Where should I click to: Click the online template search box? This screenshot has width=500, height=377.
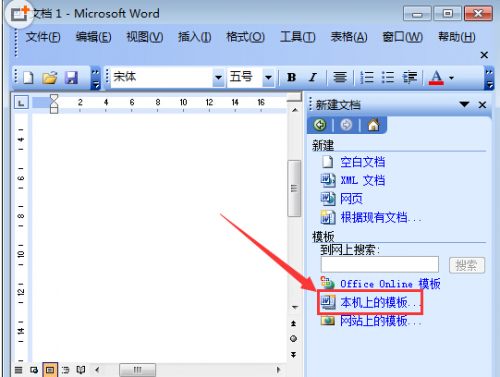pyautogui.click(x=380, y=265)
